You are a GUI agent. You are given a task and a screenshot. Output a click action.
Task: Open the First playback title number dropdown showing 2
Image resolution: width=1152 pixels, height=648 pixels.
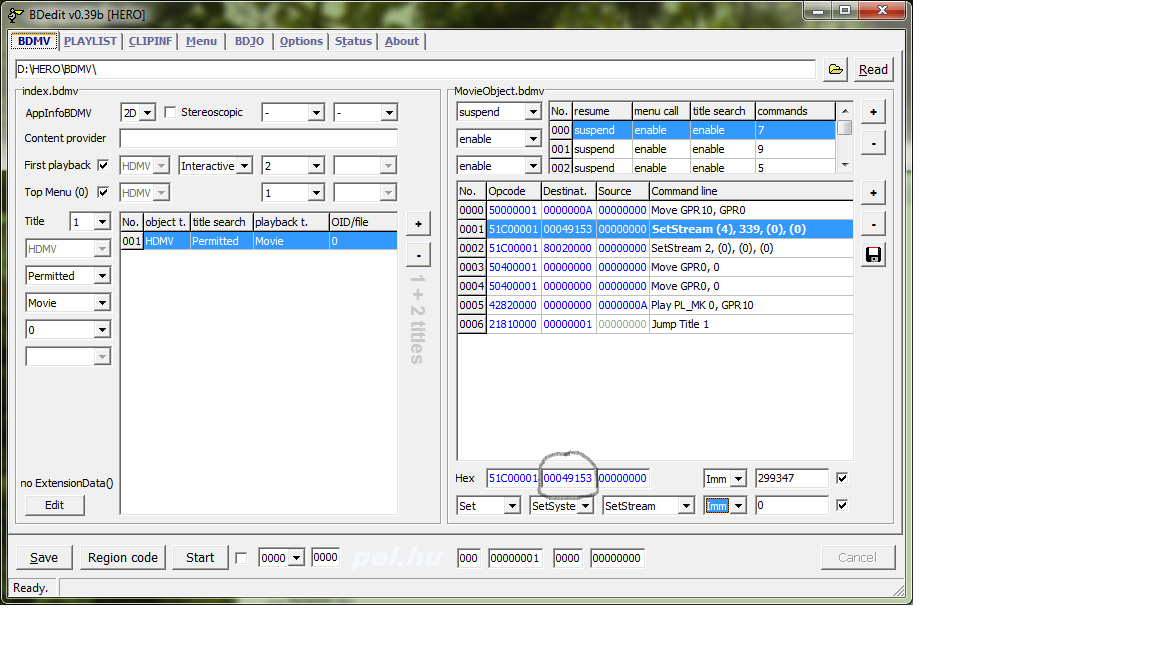coord(316,166)
